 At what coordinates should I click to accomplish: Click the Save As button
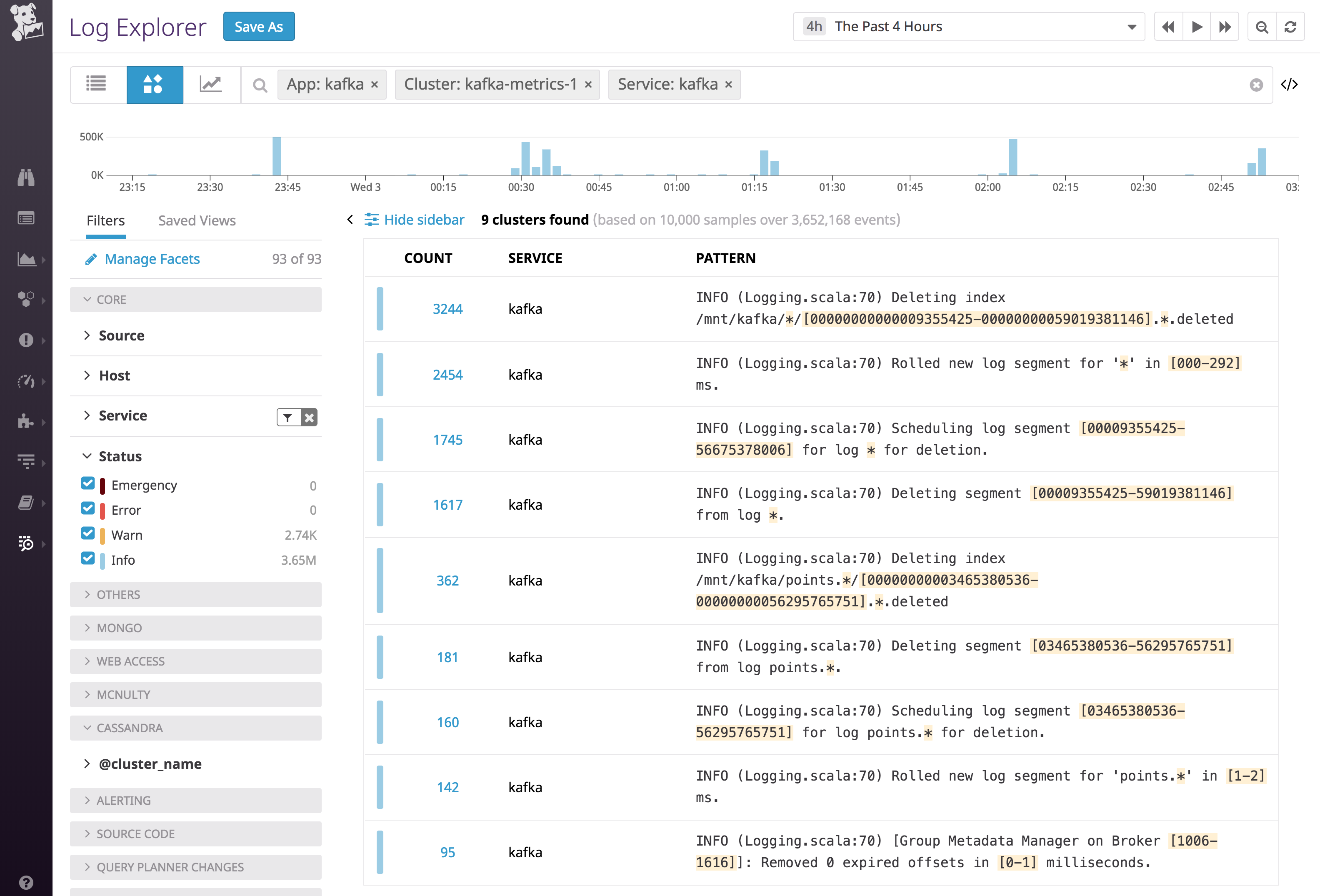258,26
